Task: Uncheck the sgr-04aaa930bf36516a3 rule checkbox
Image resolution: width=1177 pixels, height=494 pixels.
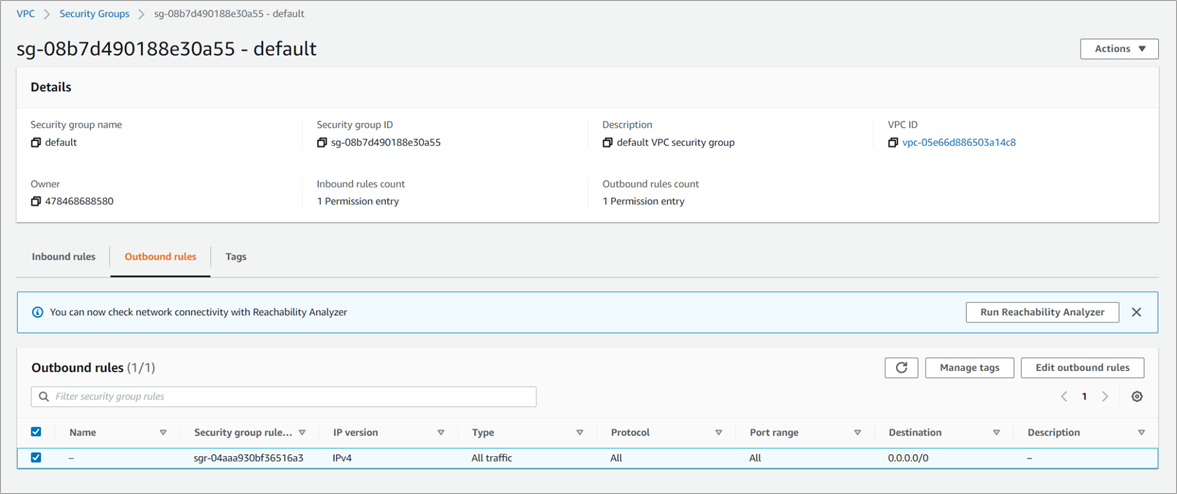Action: pos(36,458)
